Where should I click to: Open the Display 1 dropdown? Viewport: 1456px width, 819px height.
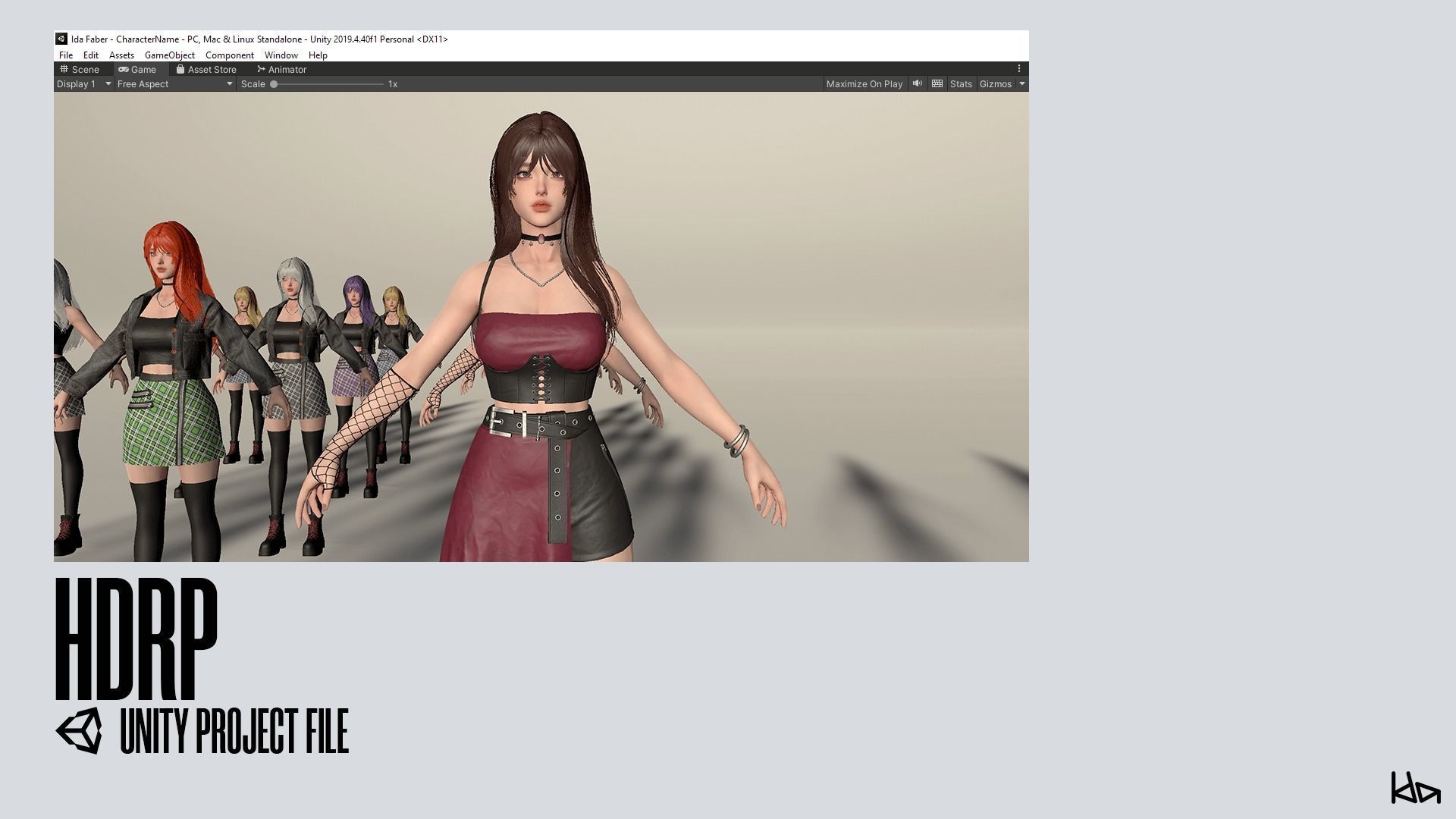[83, 84]
